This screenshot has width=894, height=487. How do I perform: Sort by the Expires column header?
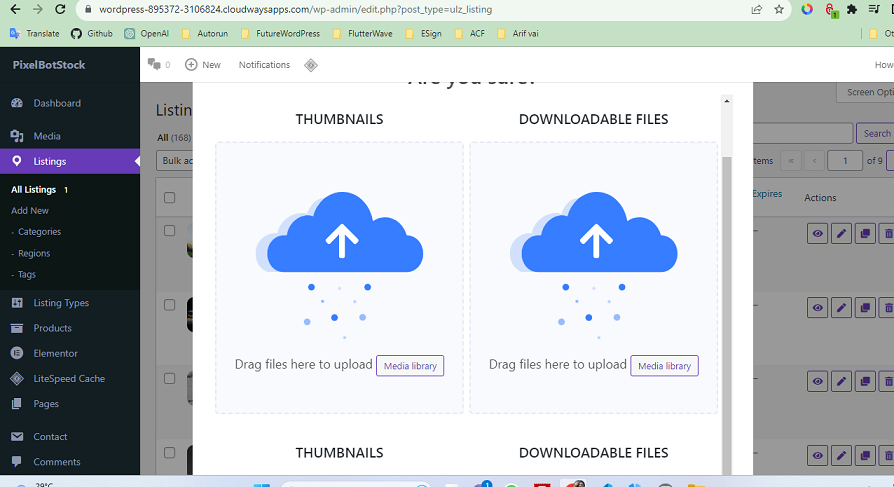[x=767, y=194]
